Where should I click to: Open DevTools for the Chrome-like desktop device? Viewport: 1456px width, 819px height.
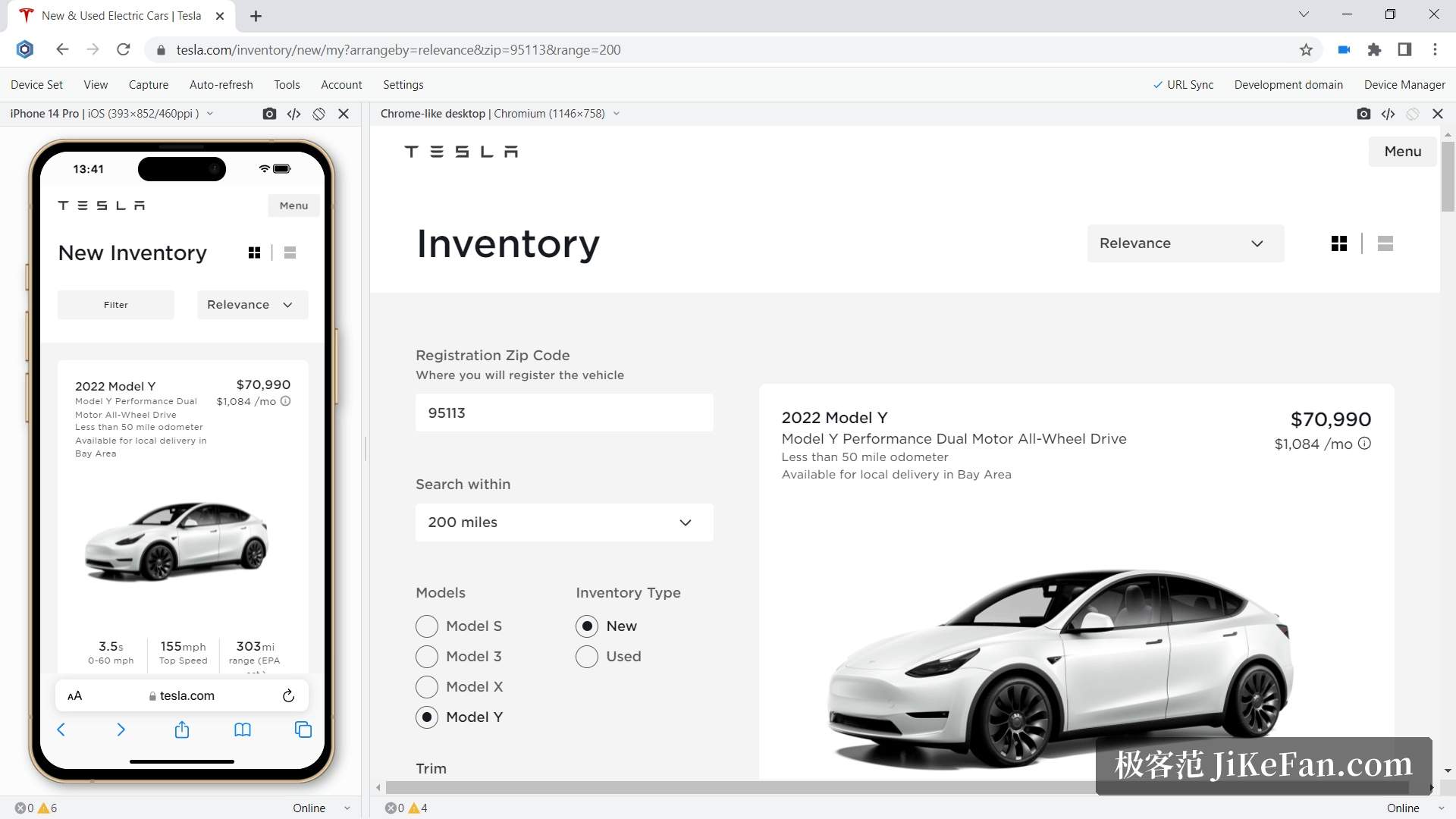click(x=1389, y=114)
